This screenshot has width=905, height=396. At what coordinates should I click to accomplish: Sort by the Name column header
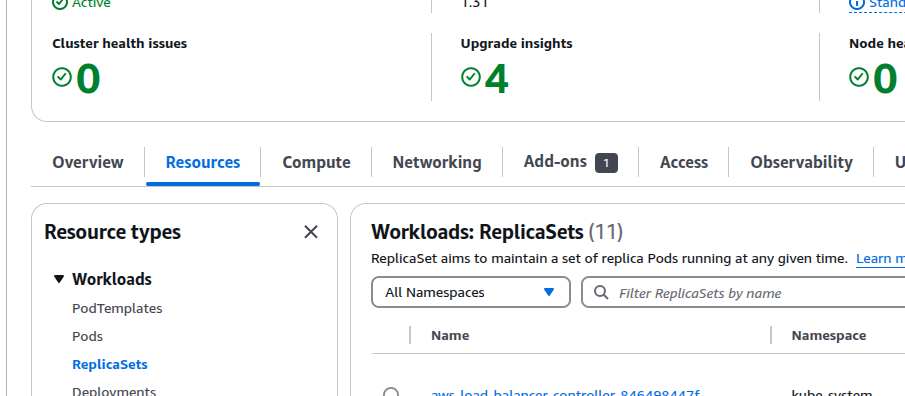click(x=450, y=335)
